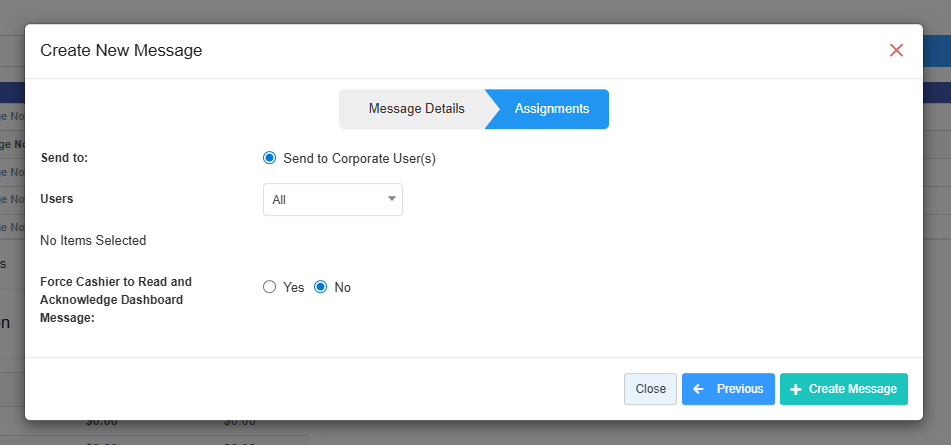The height and width of the screenshot is (445, 951).
Task: Click the Previous button
Action: pos(728,389)
